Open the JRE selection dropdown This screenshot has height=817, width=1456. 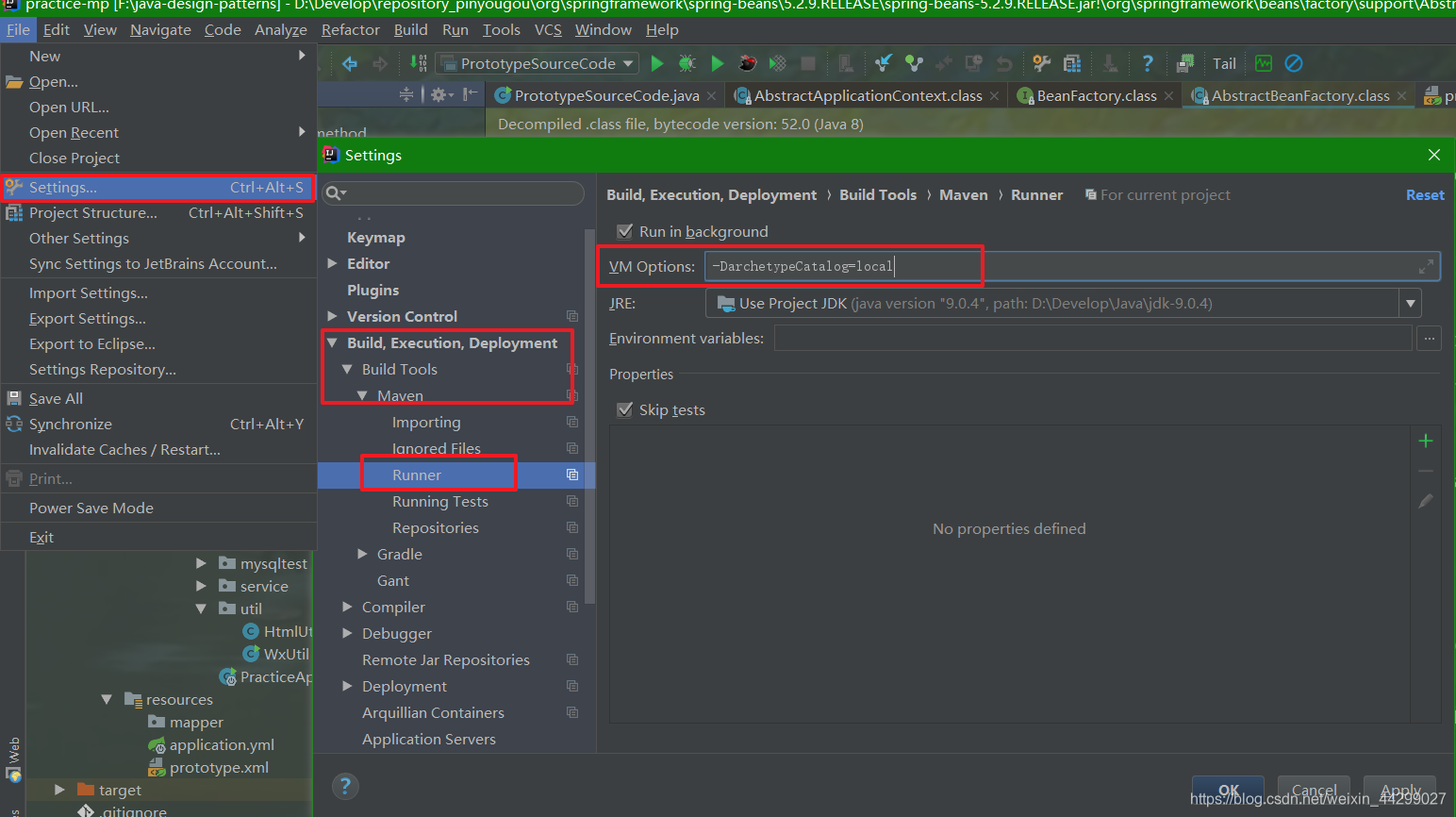coord(1411,303)
